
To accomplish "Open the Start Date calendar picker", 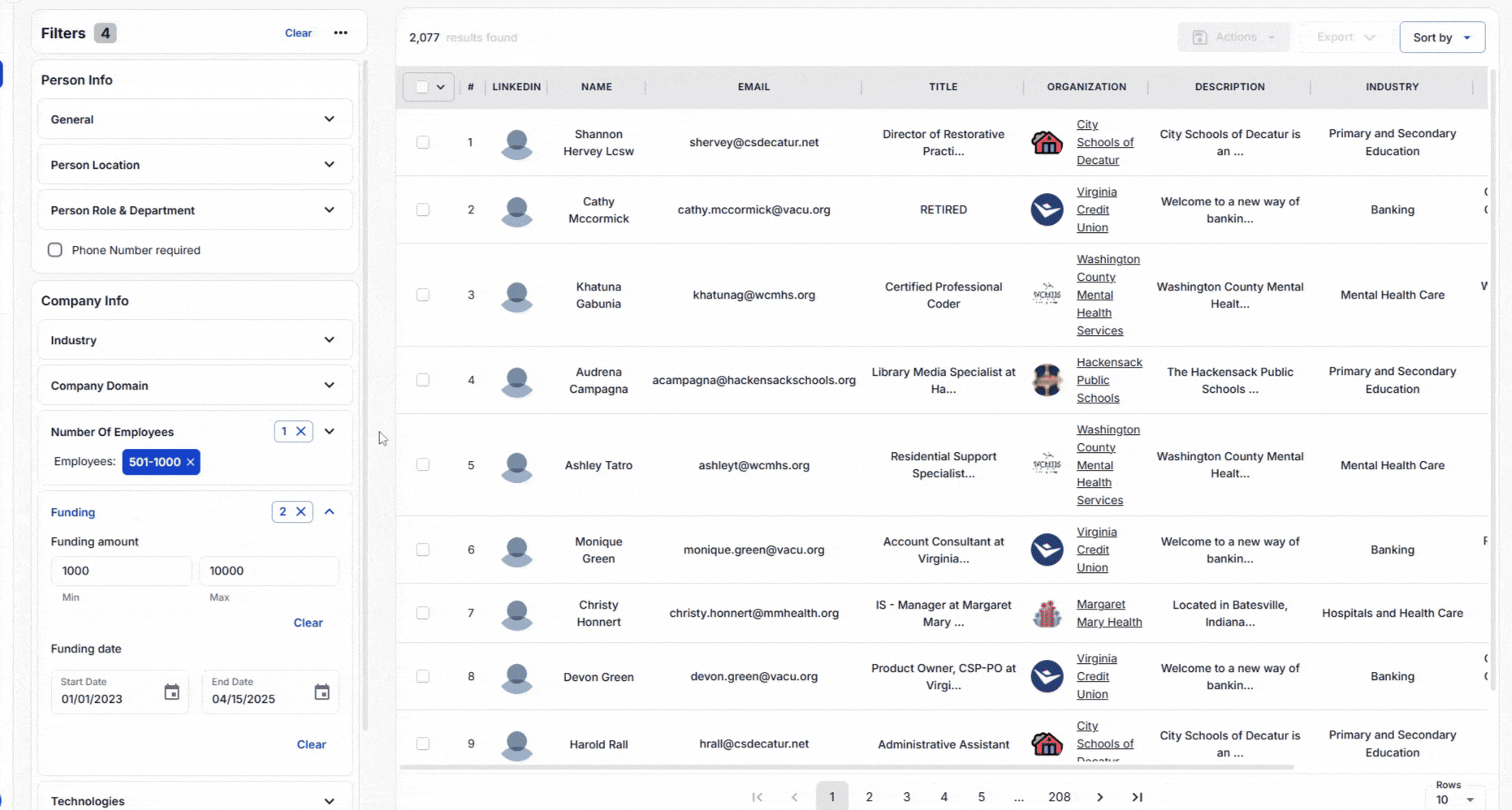I will [x=171, y=692].
